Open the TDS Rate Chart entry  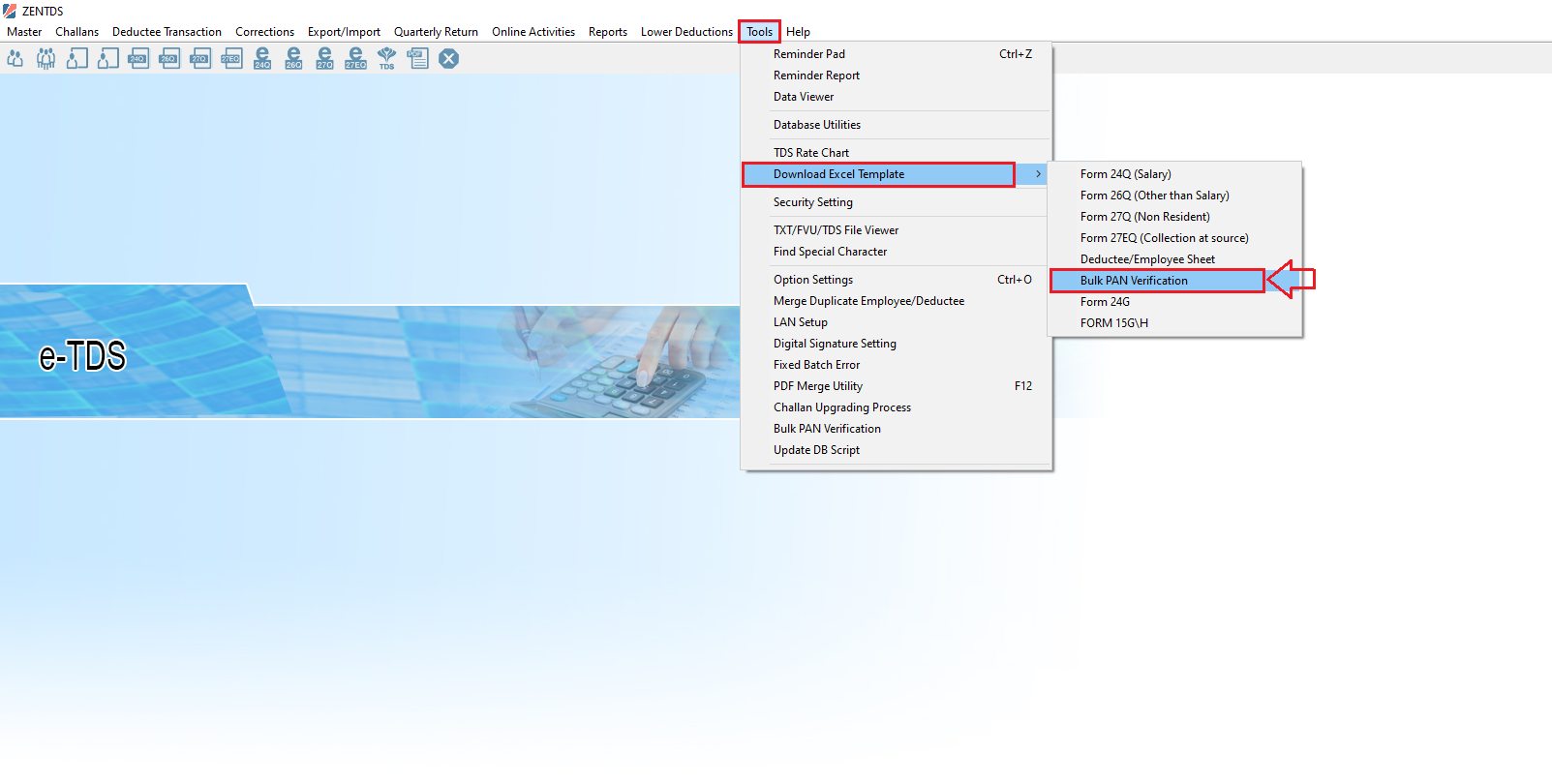(x=897, y=153)
